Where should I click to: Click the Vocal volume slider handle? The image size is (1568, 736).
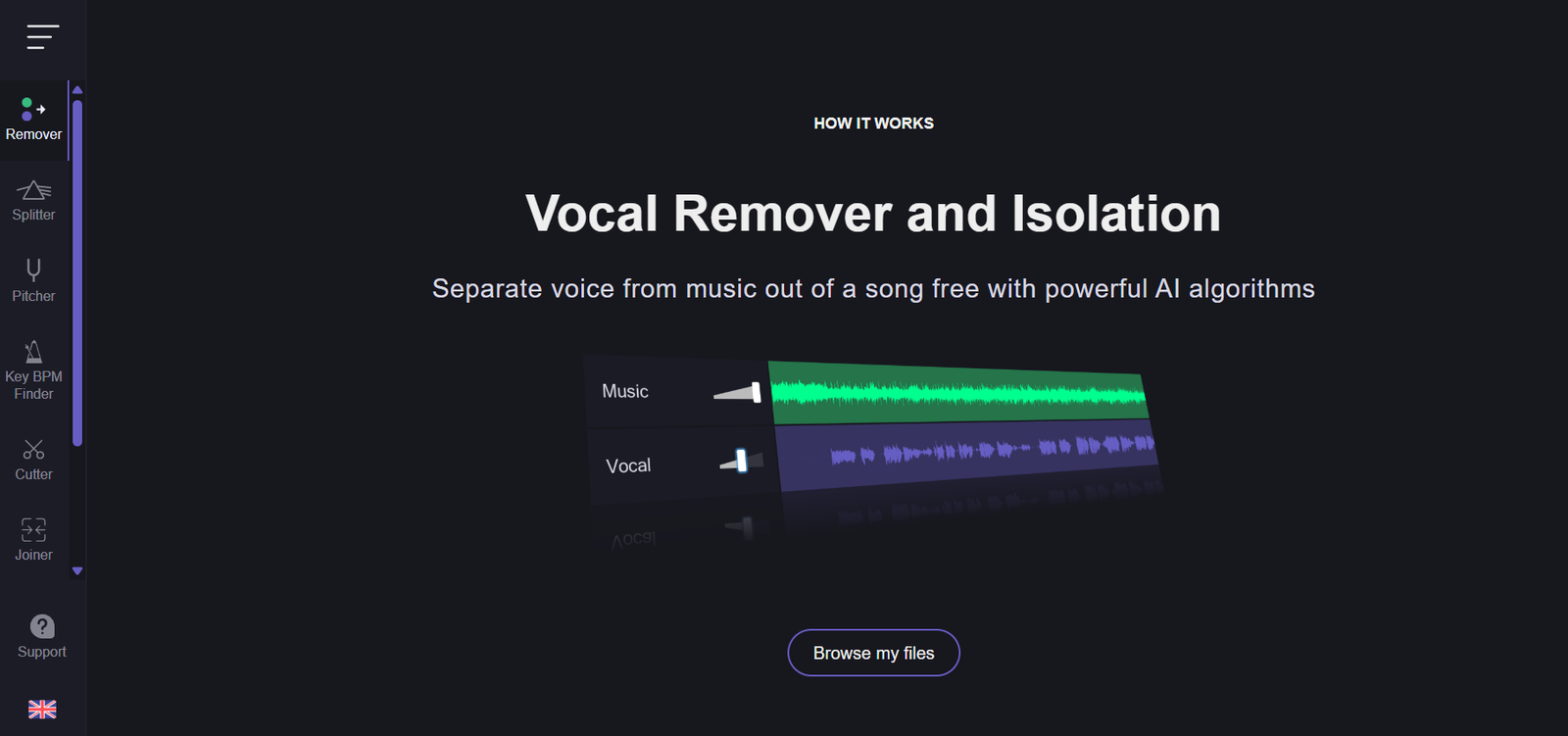click(x=742, y=461)
